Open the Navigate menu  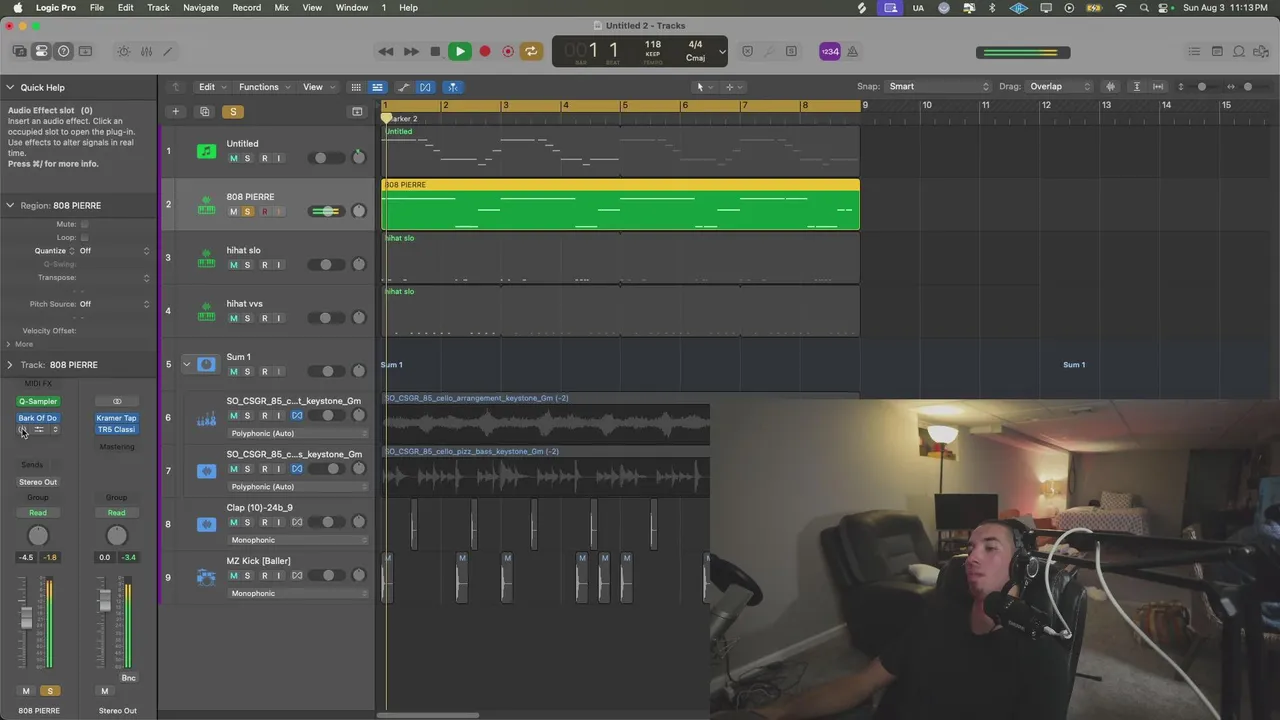pos(201,7)
